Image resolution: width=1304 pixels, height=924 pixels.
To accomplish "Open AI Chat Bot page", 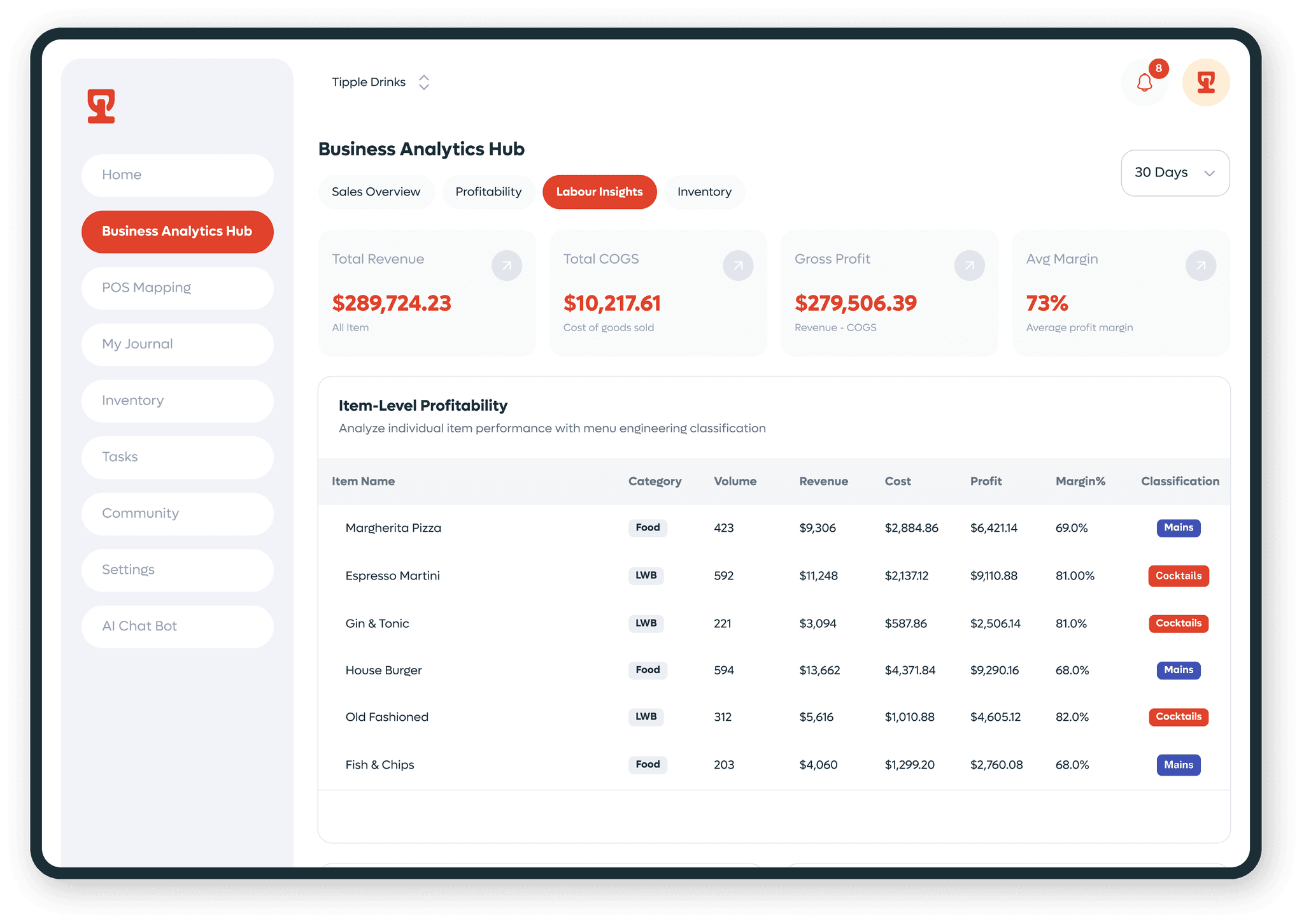I will click(x=177, y=627).
